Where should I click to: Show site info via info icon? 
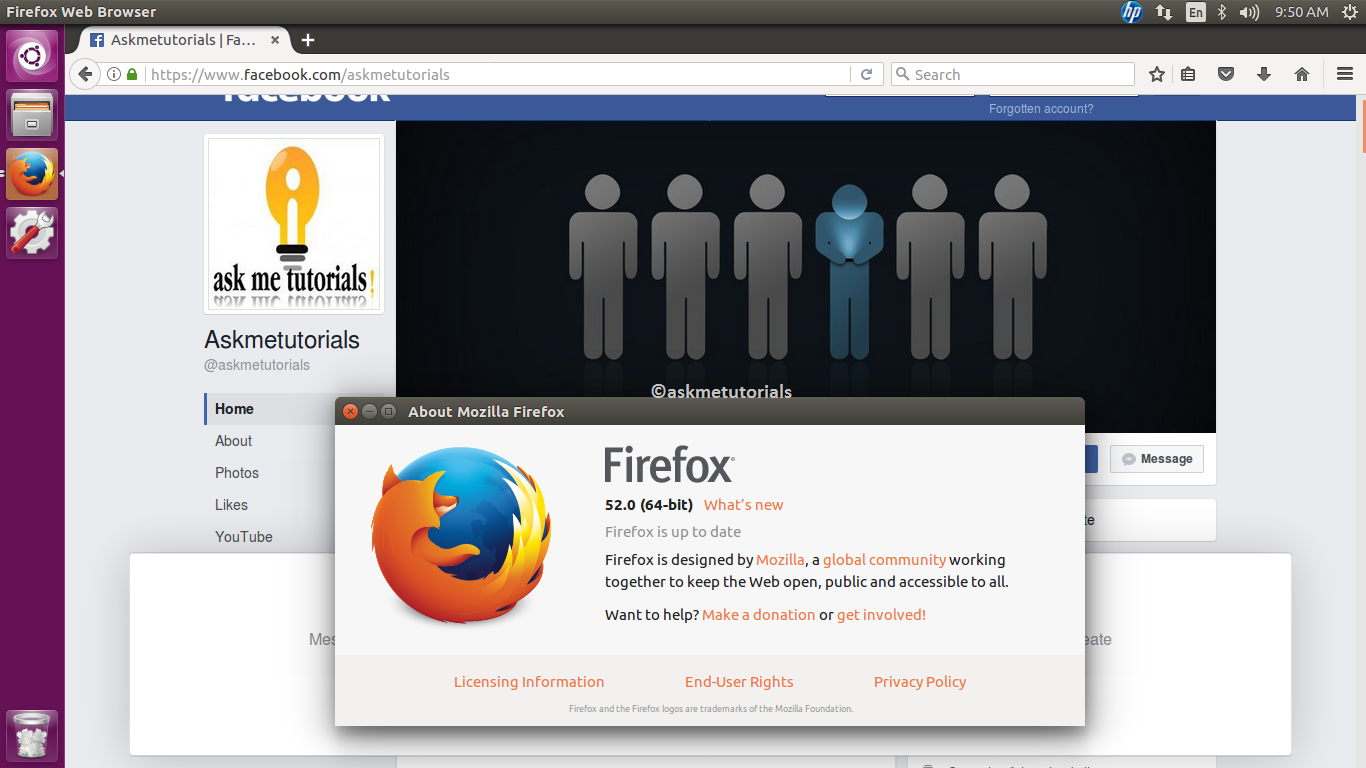(113, 74)
